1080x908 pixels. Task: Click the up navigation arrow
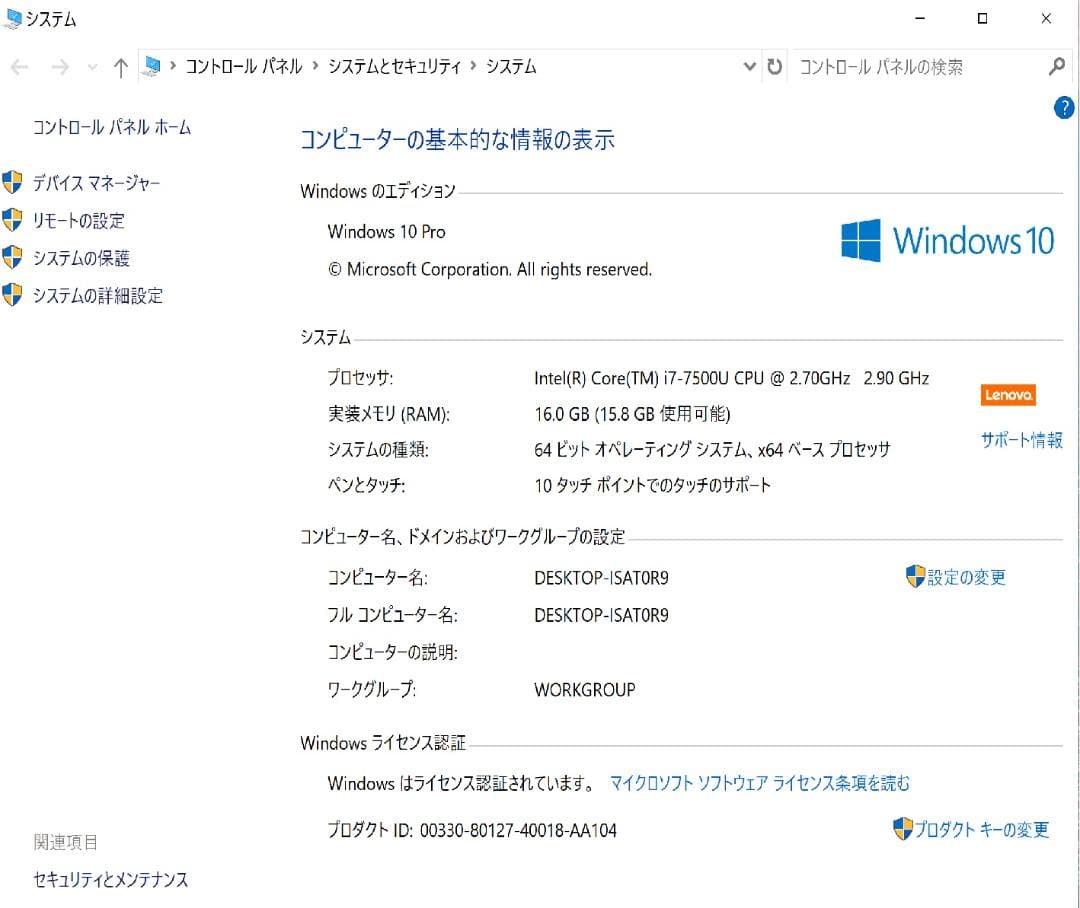[119, 68]
